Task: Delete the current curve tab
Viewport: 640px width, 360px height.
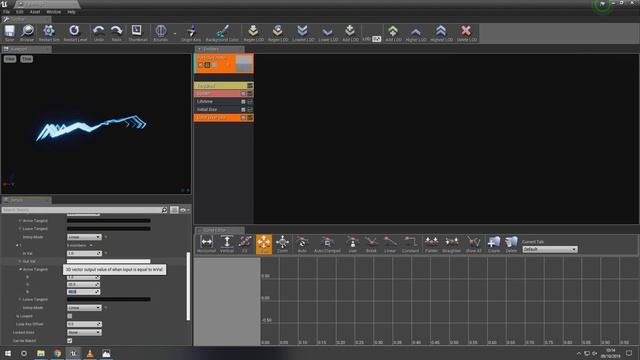Action: pyautogui.click(x=511, y=244)
